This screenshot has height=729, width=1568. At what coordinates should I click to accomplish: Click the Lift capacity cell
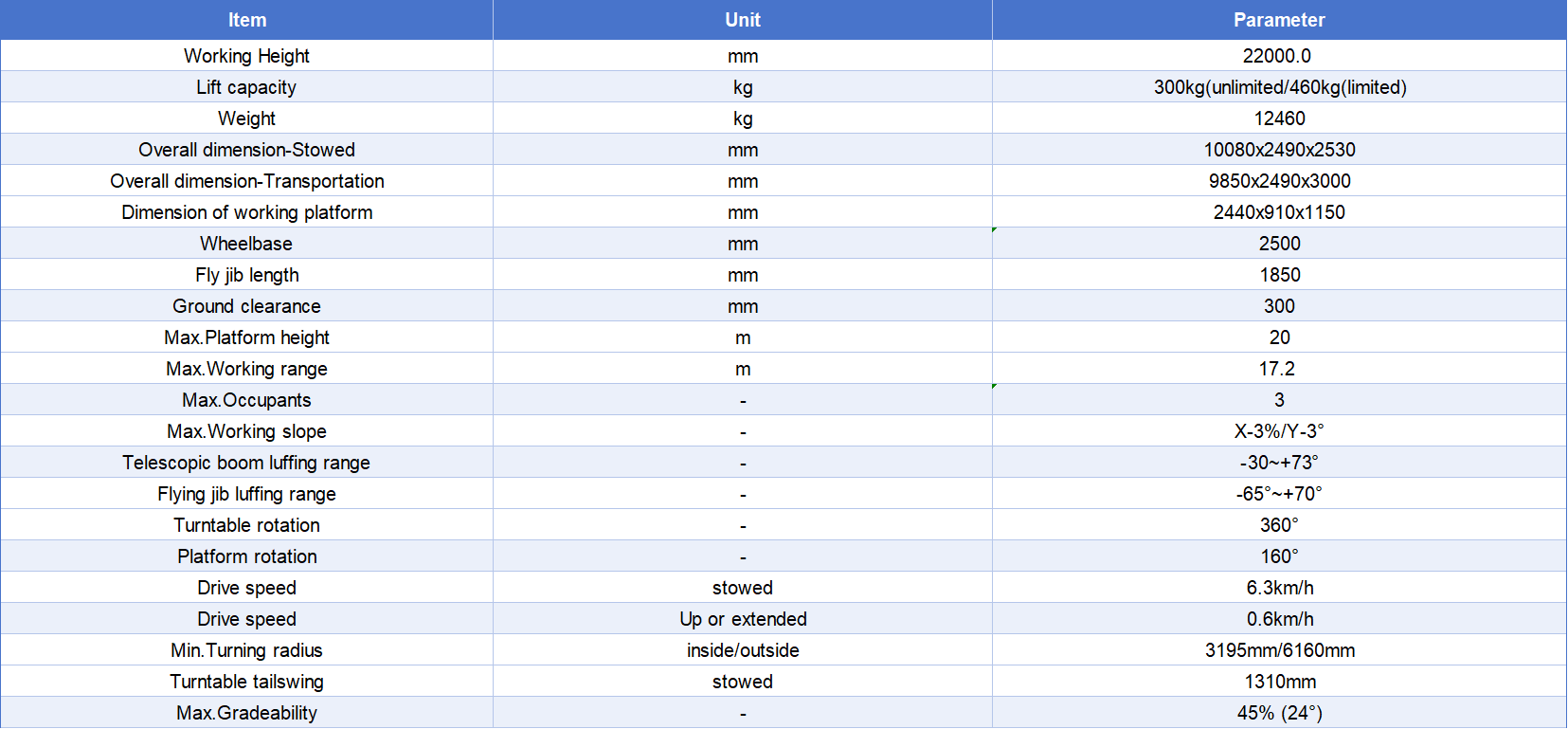(246, 87)
